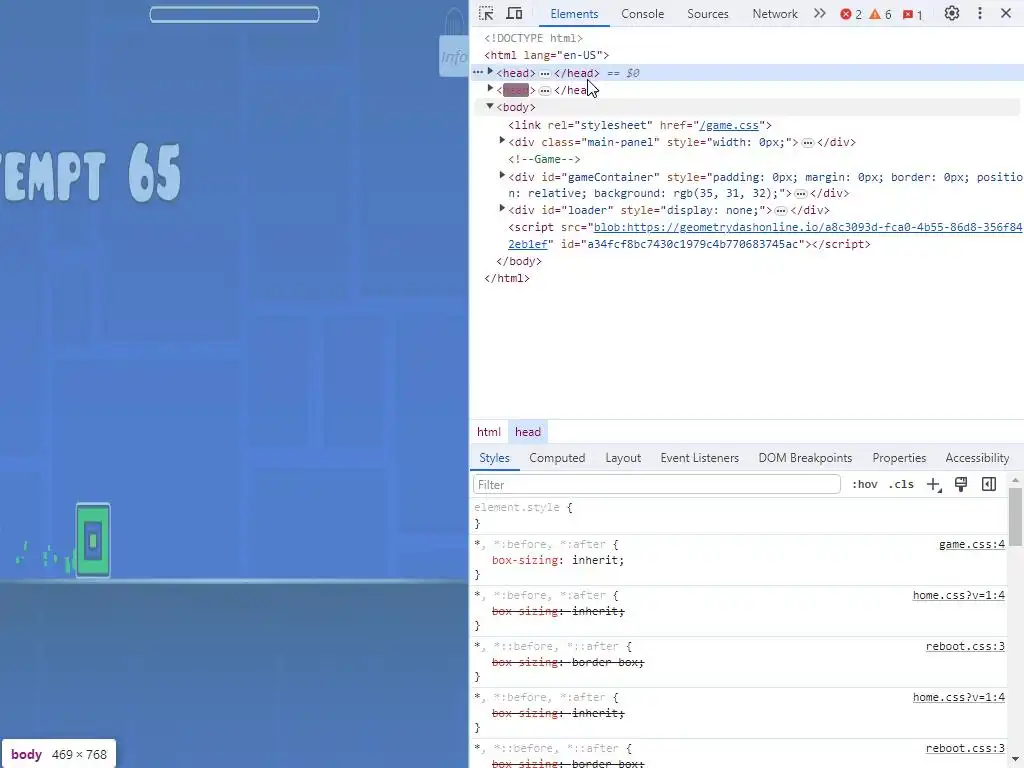
Task: Click the game progress bar at top
Action: point(234,14)
